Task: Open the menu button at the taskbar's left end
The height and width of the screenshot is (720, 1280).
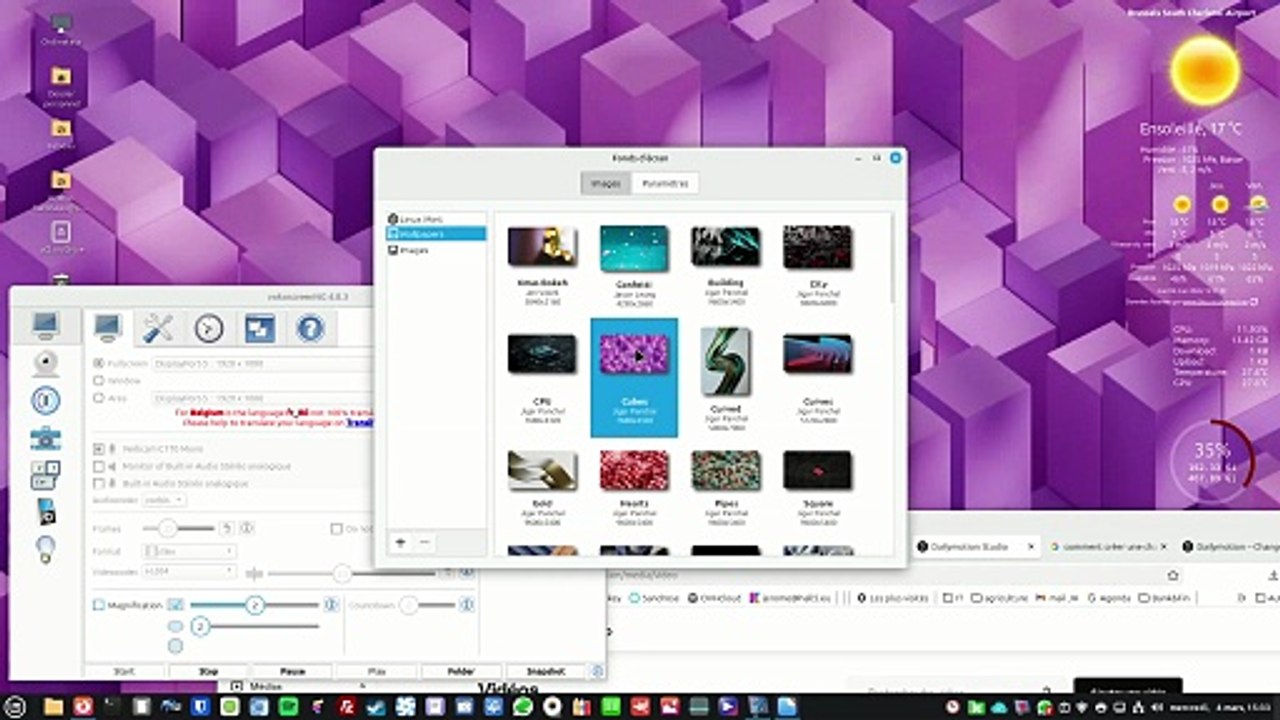Action: coord(15,706)
